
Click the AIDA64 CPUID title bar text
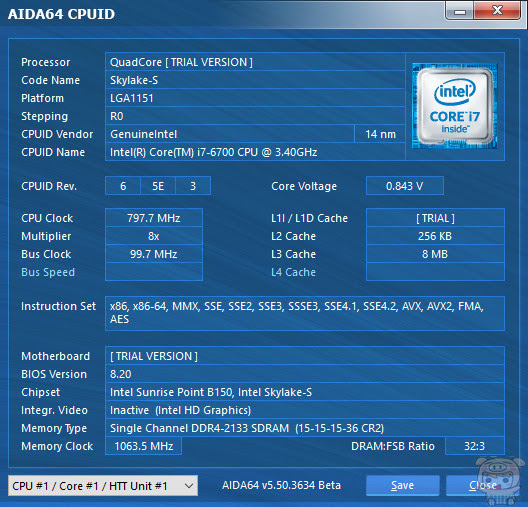coord(61,14)
